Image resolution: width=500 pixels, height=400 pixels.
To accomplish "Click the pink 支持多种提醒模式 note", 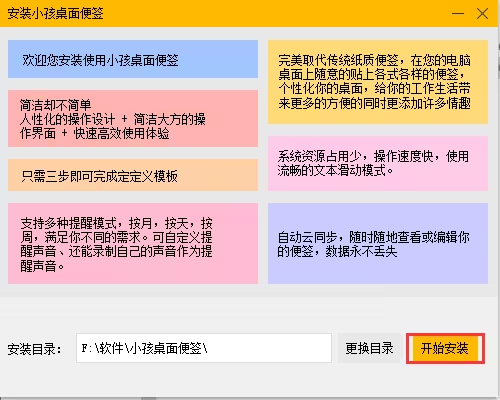I will 133,244.
